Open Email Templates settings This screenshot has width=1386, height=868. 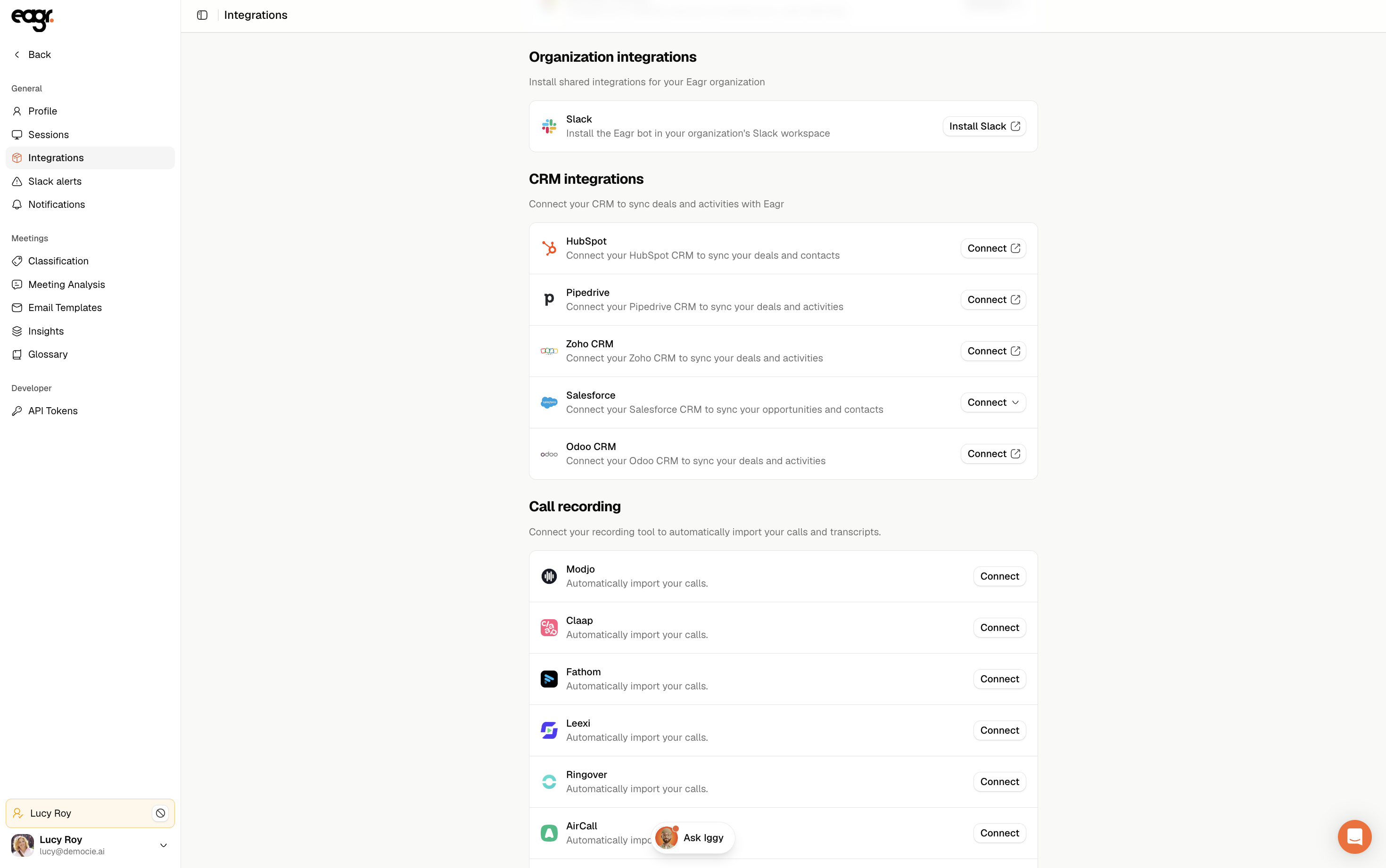pos(90,308)
